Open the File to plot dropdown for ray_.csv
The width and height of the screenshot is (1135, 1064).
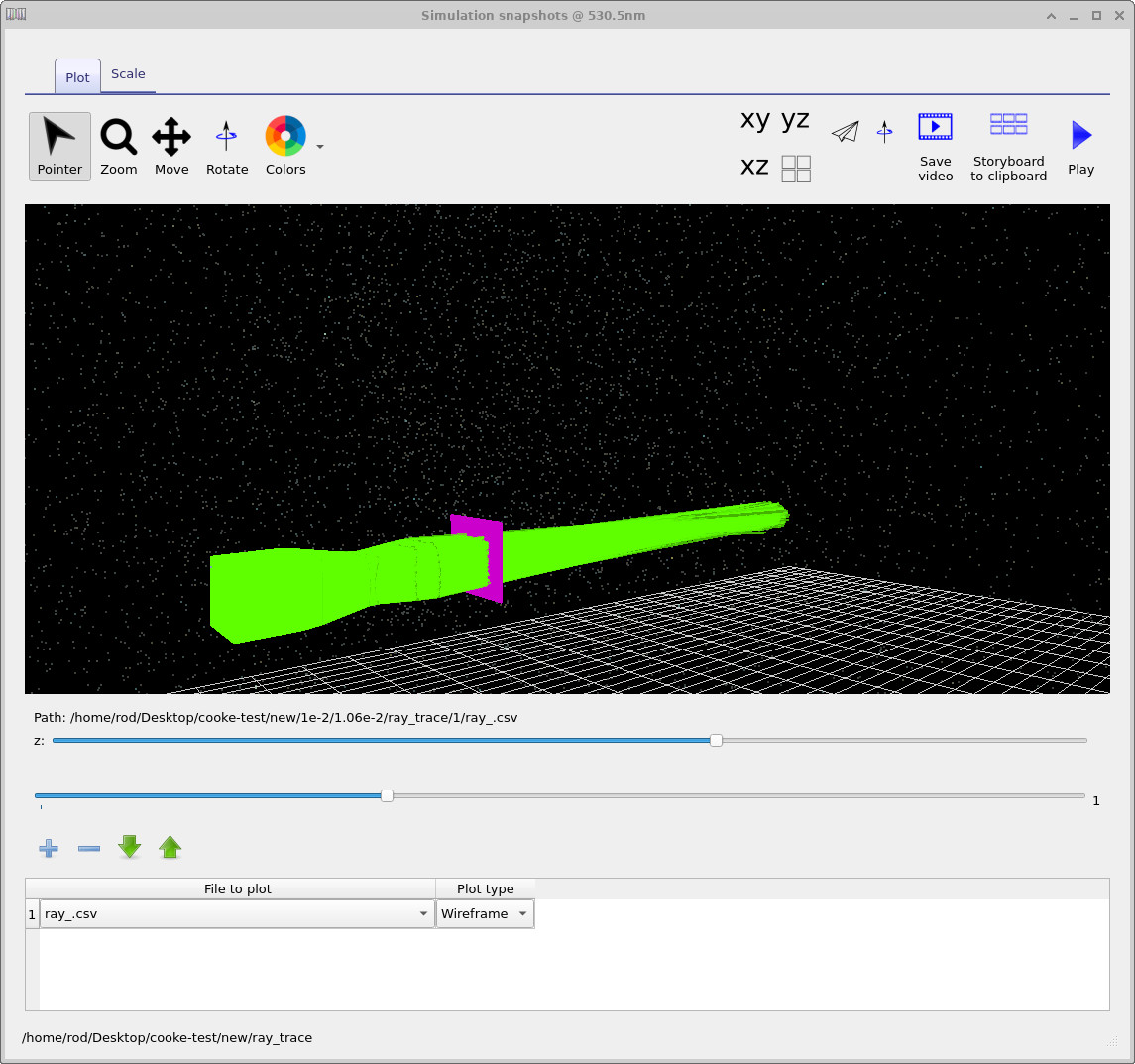click(423, 913)
